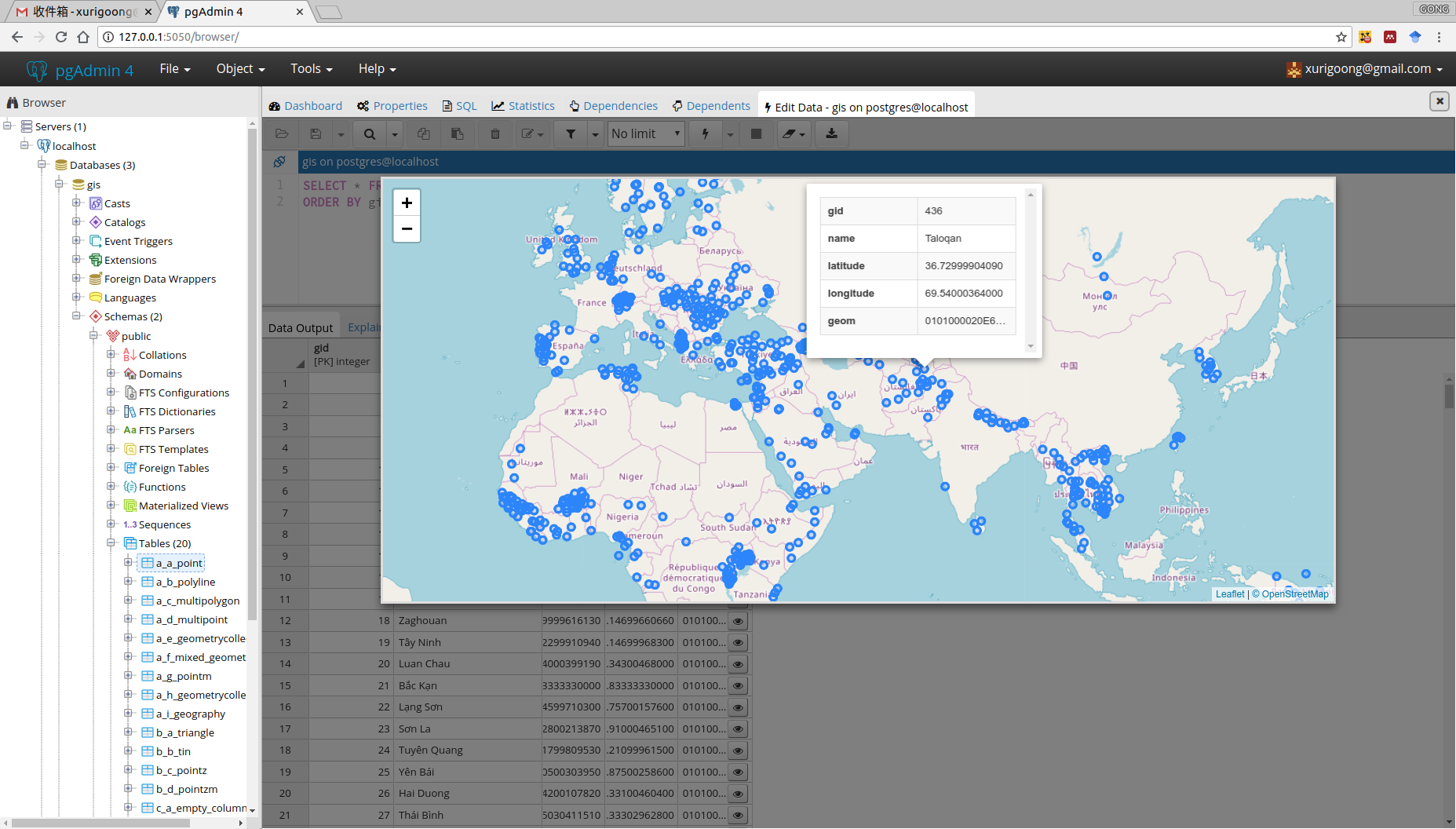This screenshot has height=829, width=1456.
Task: Open the user account dropdown
Action: pos(1365,69)
